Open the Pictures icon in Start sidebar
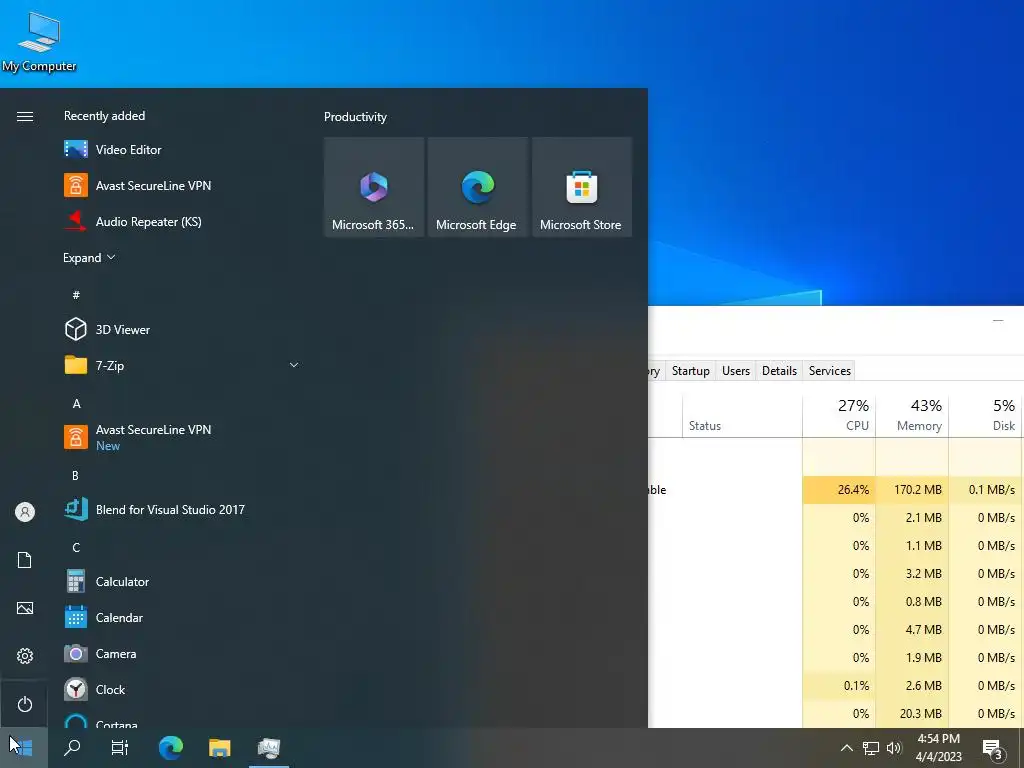This screenshot has width=1024, height=768. 25,608
